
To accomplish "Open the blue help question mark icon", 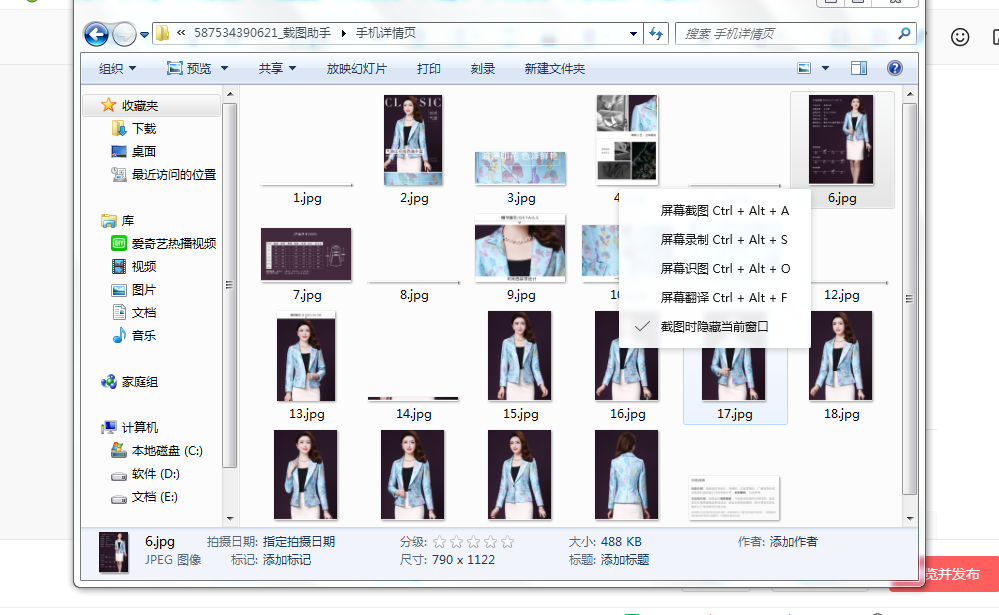I will click(895, 68).
